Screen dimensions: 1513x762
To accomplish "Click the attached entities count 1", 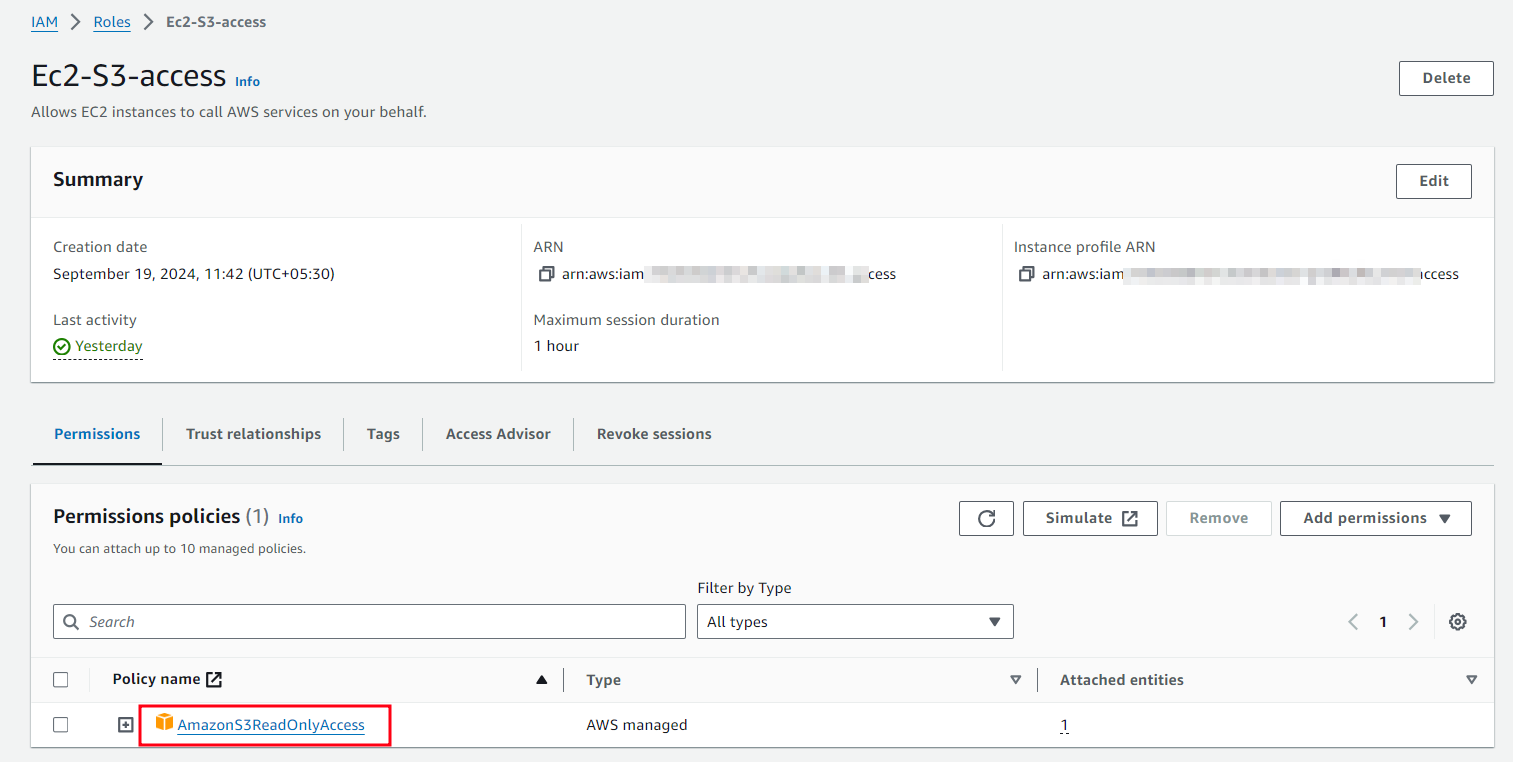I will tap(1064, 725).
